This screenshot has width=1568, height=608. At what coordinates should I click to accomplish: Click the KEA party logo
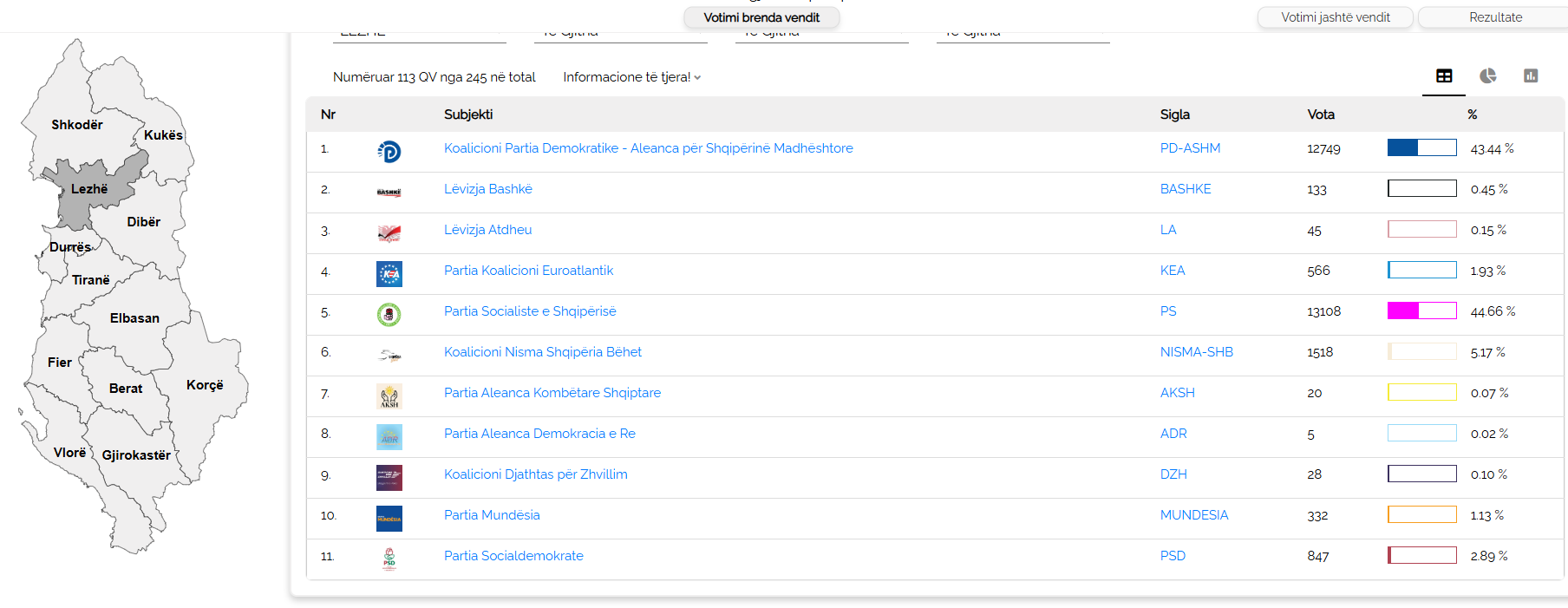389,274
